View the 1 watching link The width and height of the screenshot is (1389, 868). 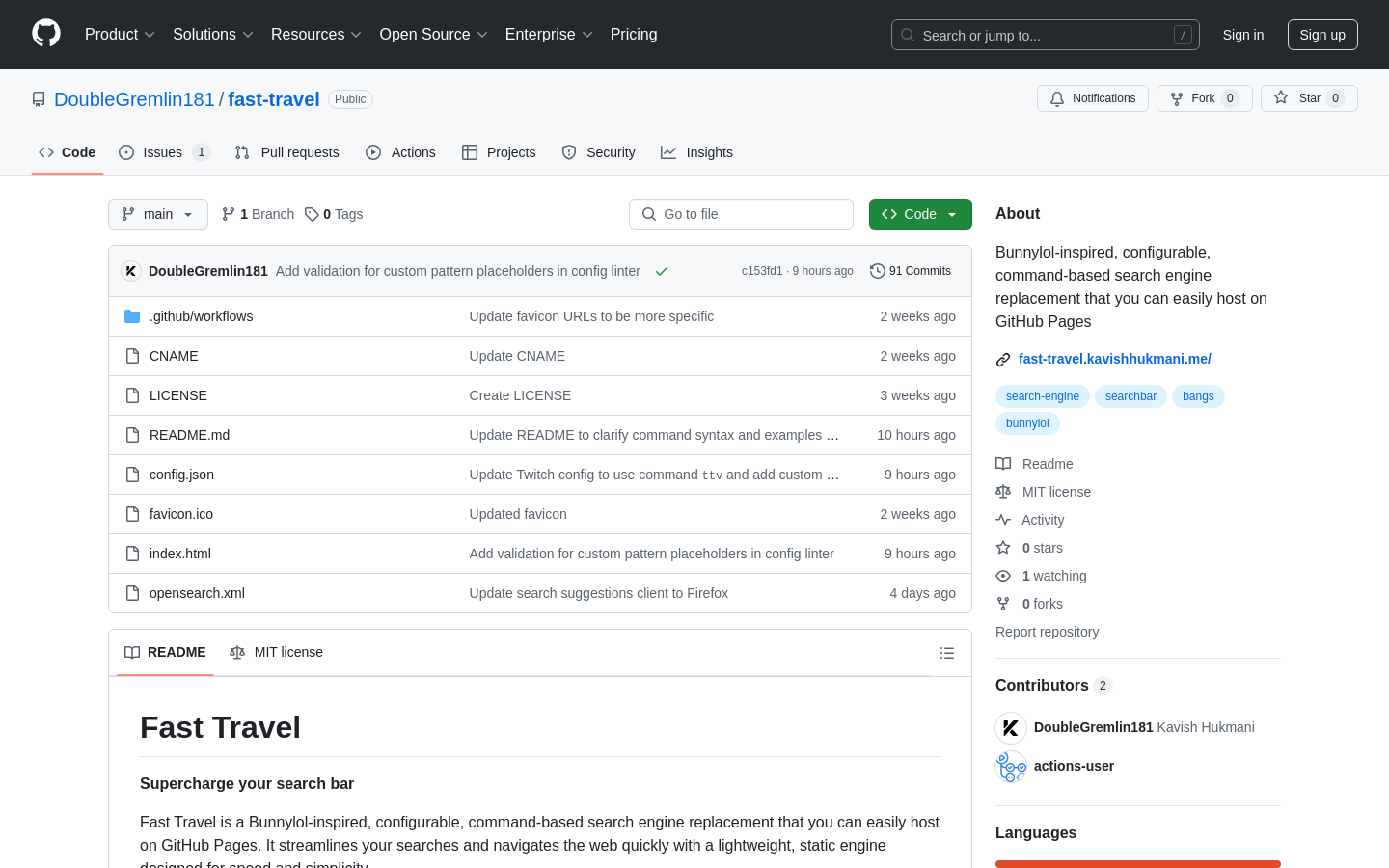tap(1042, 576)
